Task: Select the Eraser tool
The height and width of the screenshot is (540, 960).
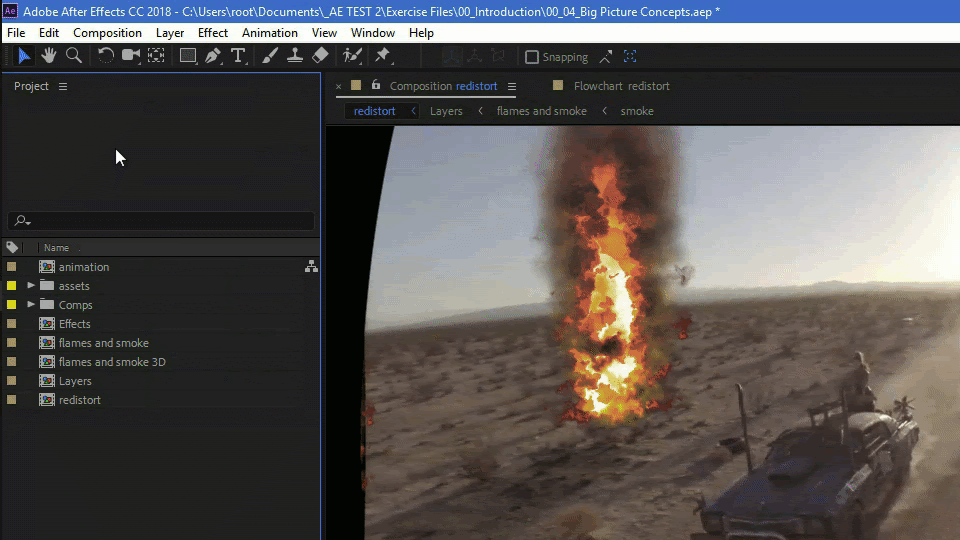Action: (x=320, y=56)
